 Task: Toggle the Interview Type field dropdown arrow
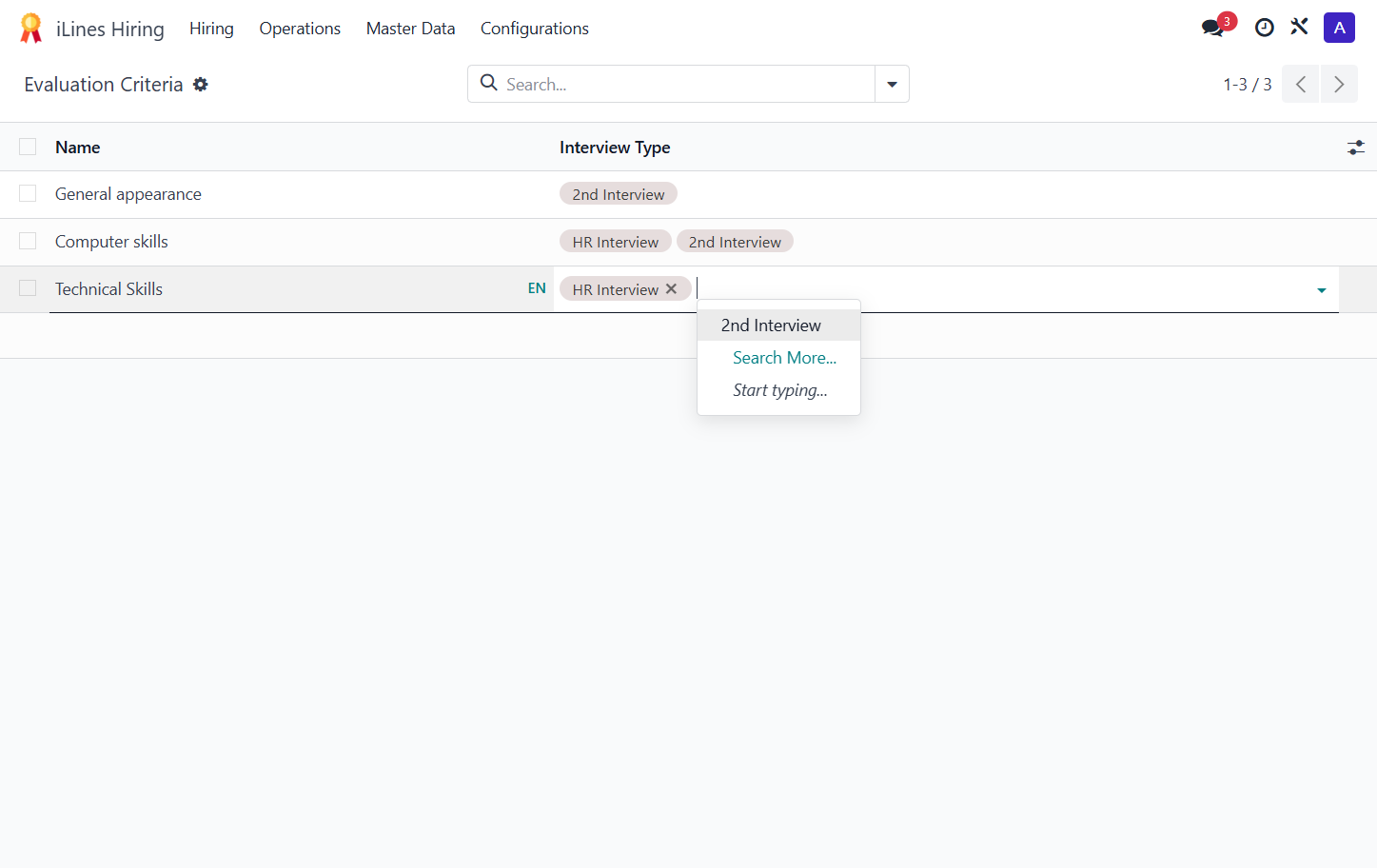point(1322,290)
